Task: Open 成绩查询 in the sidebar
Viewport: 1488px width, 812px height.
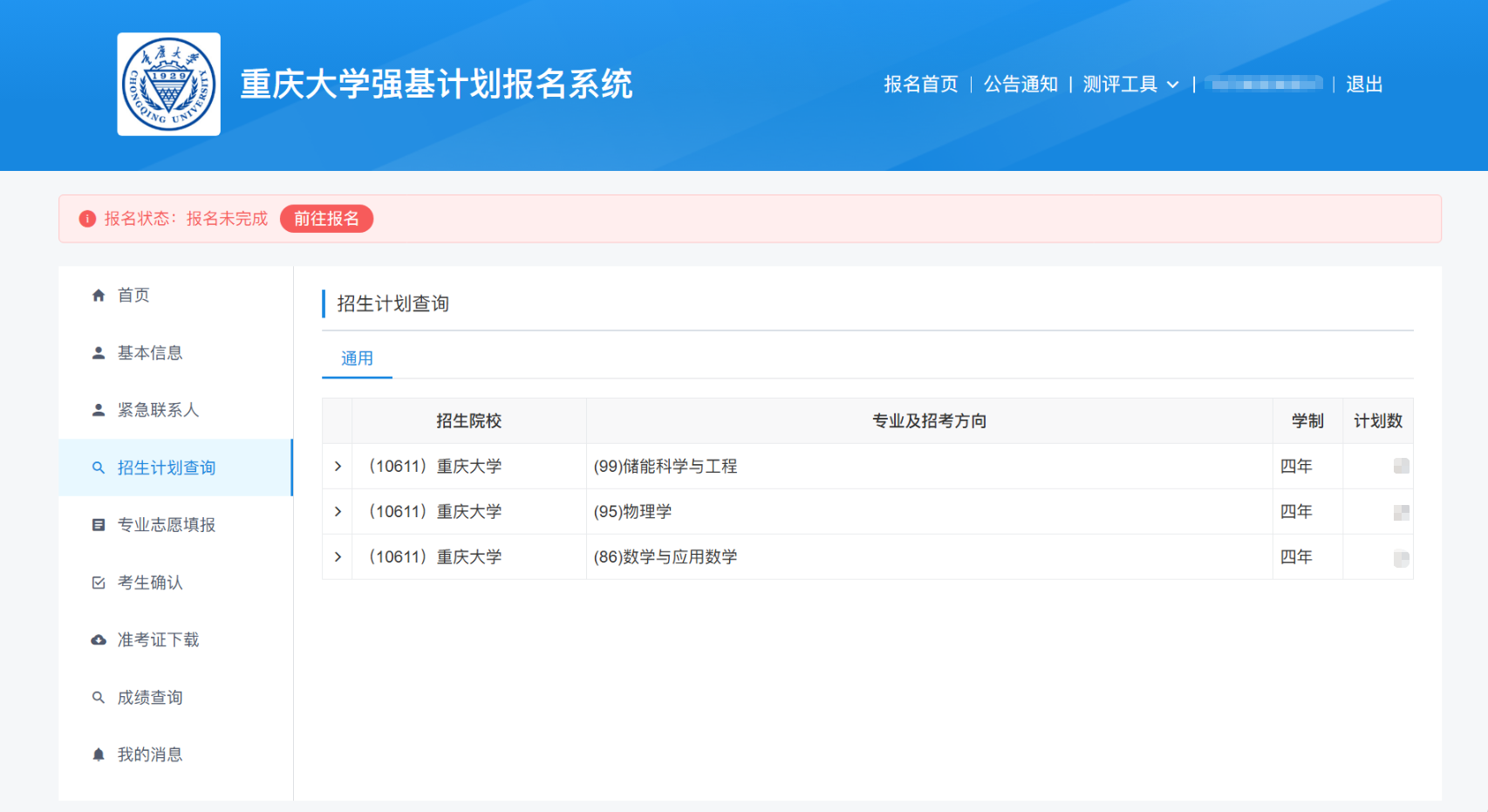Action: click(x=175, y=698)
